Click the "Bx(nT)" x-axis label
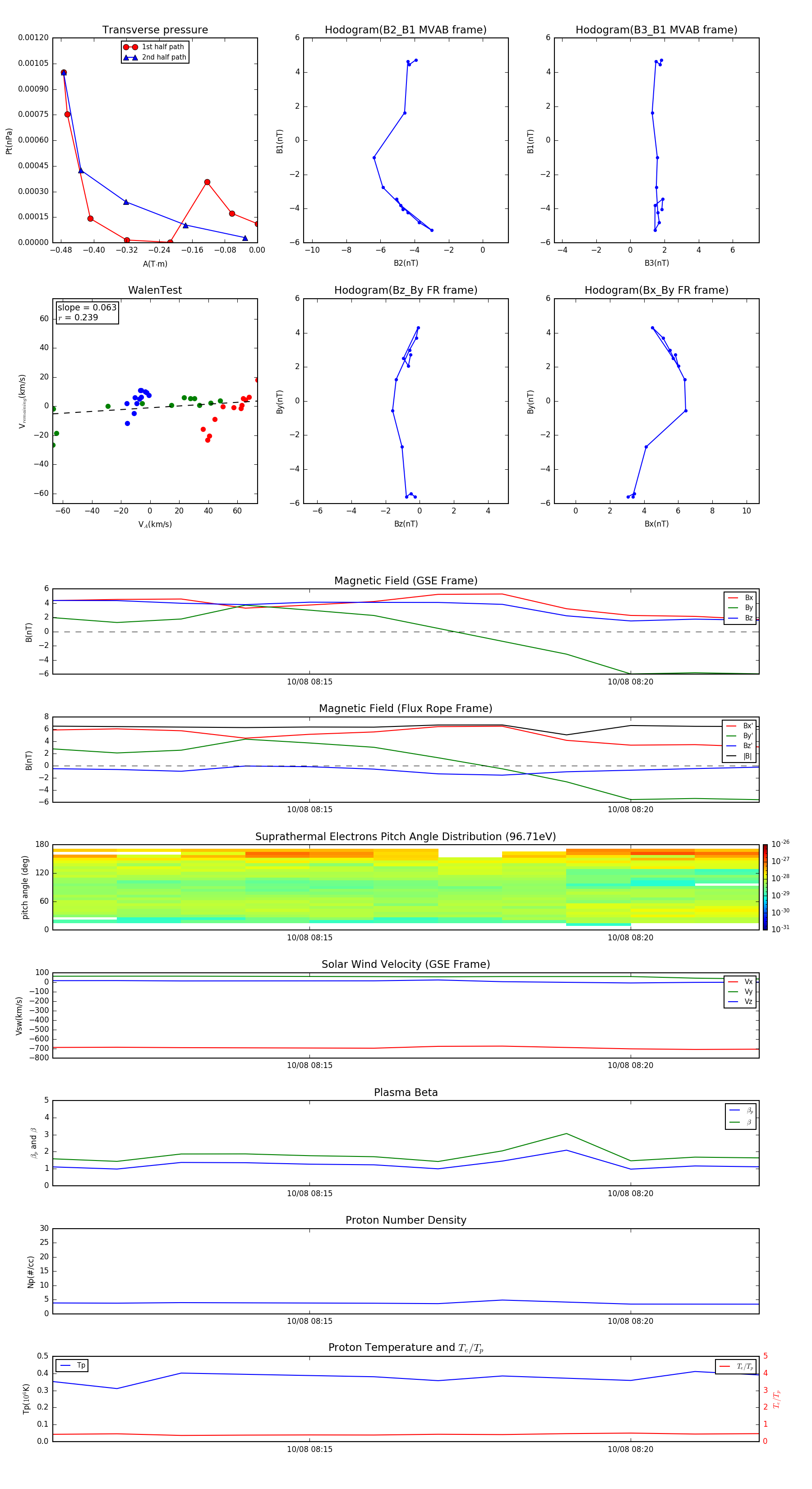The image size is (812, 1489). point(656,524)
